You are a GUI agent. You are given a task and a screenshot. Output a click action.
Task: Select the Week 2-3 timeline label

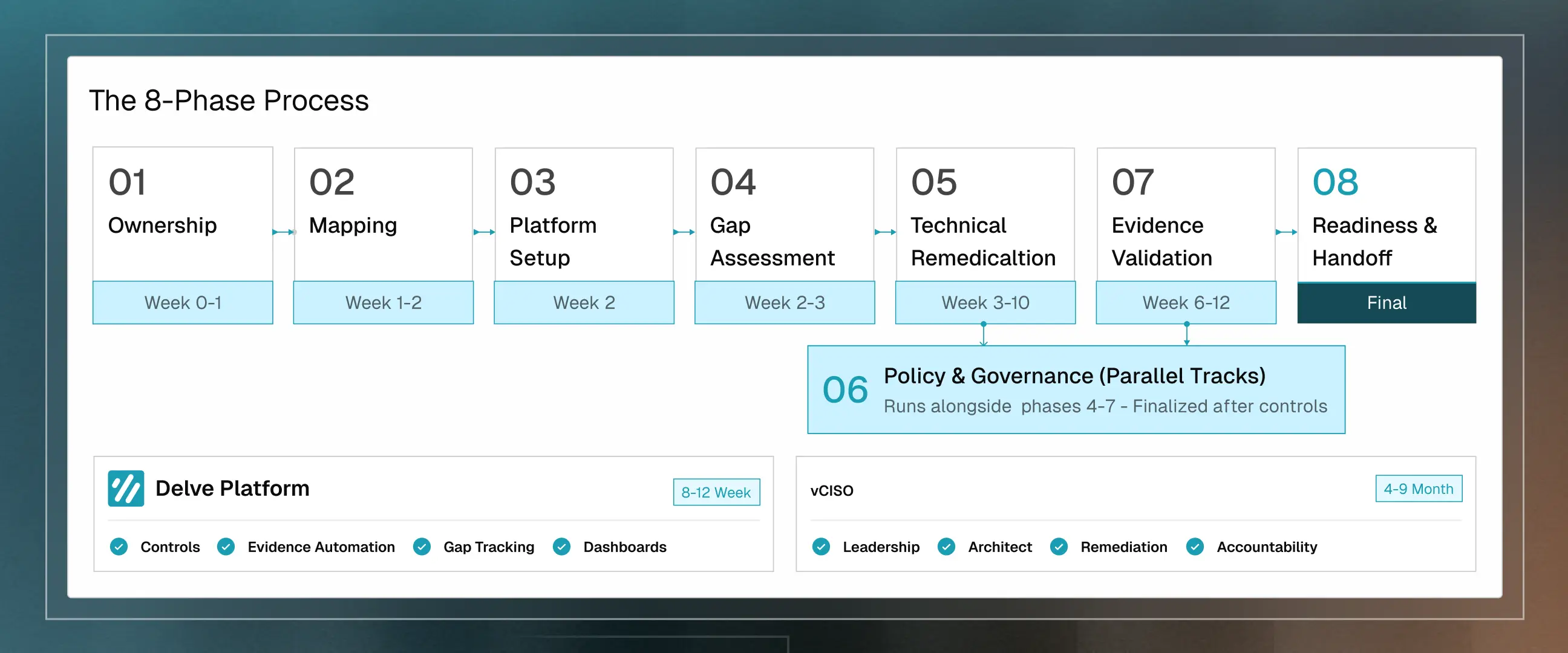(x=784, y=302)
